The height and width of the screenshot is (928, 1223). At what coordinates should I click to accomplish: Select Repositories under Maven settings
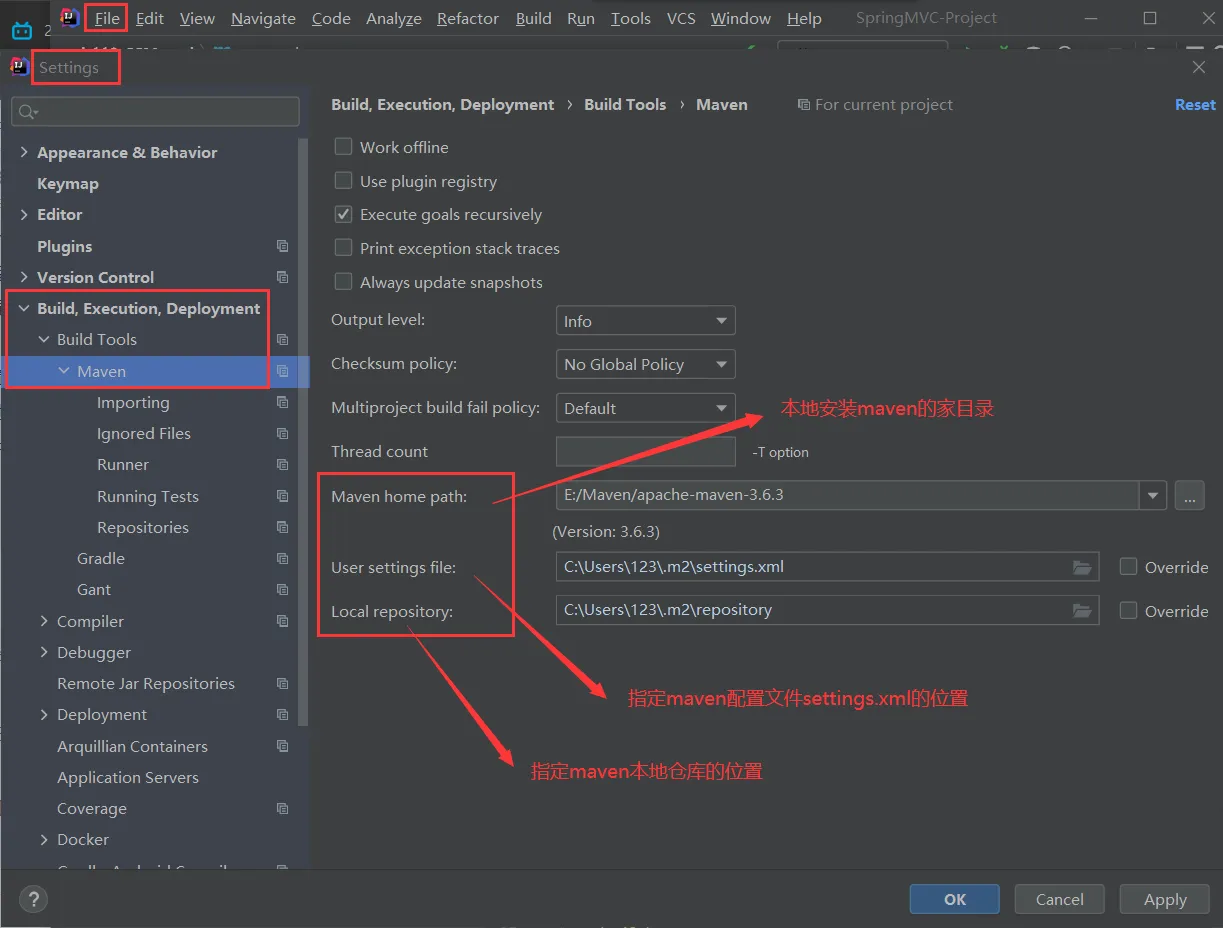click(143, 527)
